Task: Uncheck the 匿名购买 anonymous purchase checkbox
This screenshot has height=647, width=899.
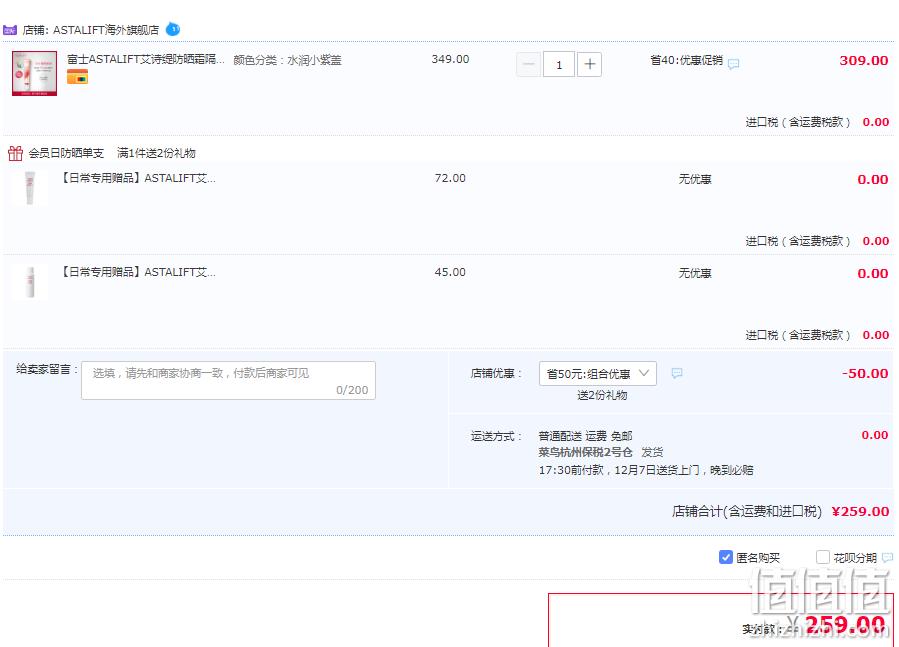Action: (x=726, y=557)
